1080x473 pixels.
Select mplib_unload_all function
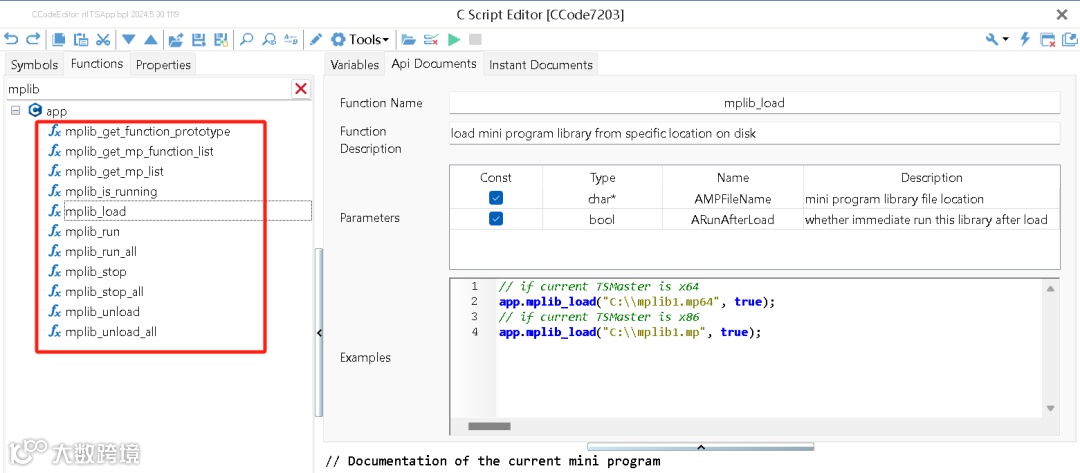point(111,332)
